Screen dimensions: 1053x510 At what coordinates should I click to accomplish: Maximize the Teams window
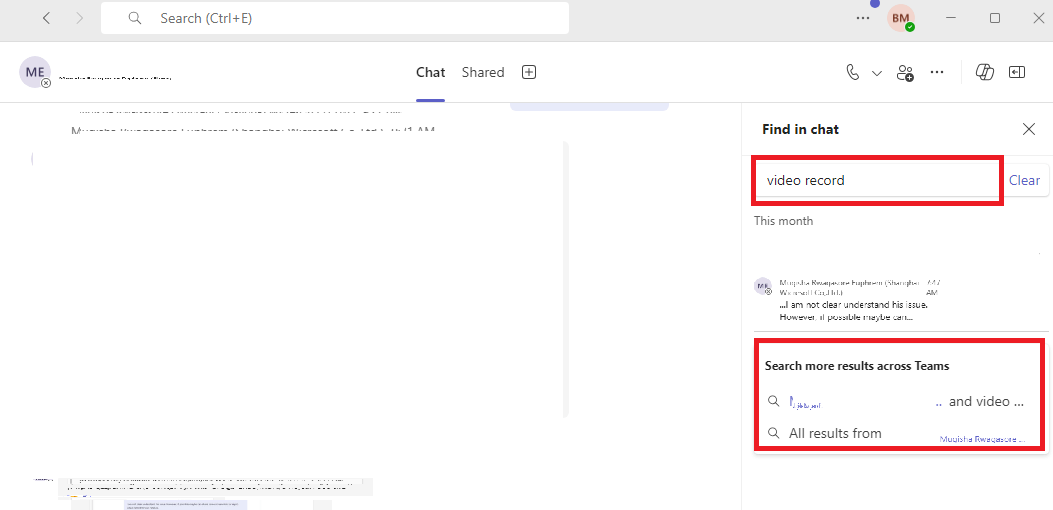[995, 18]
